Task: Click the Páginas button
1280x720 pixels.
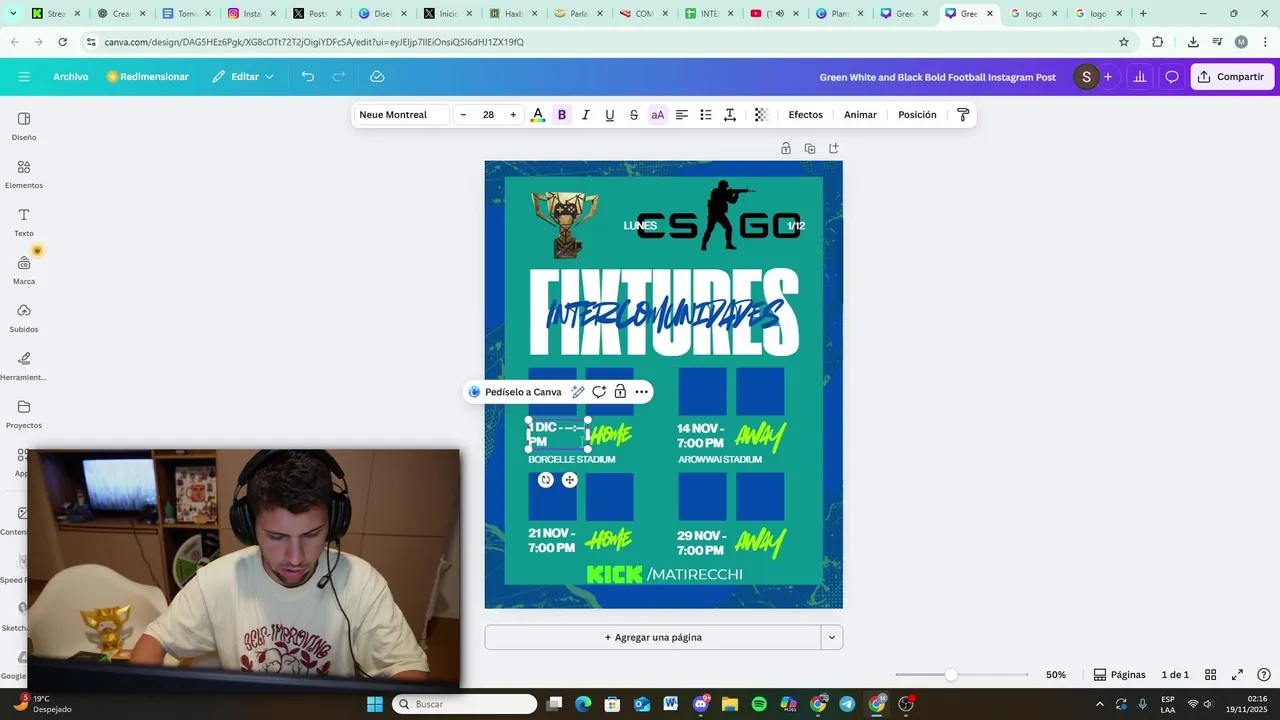Action: click(1119, 675)
